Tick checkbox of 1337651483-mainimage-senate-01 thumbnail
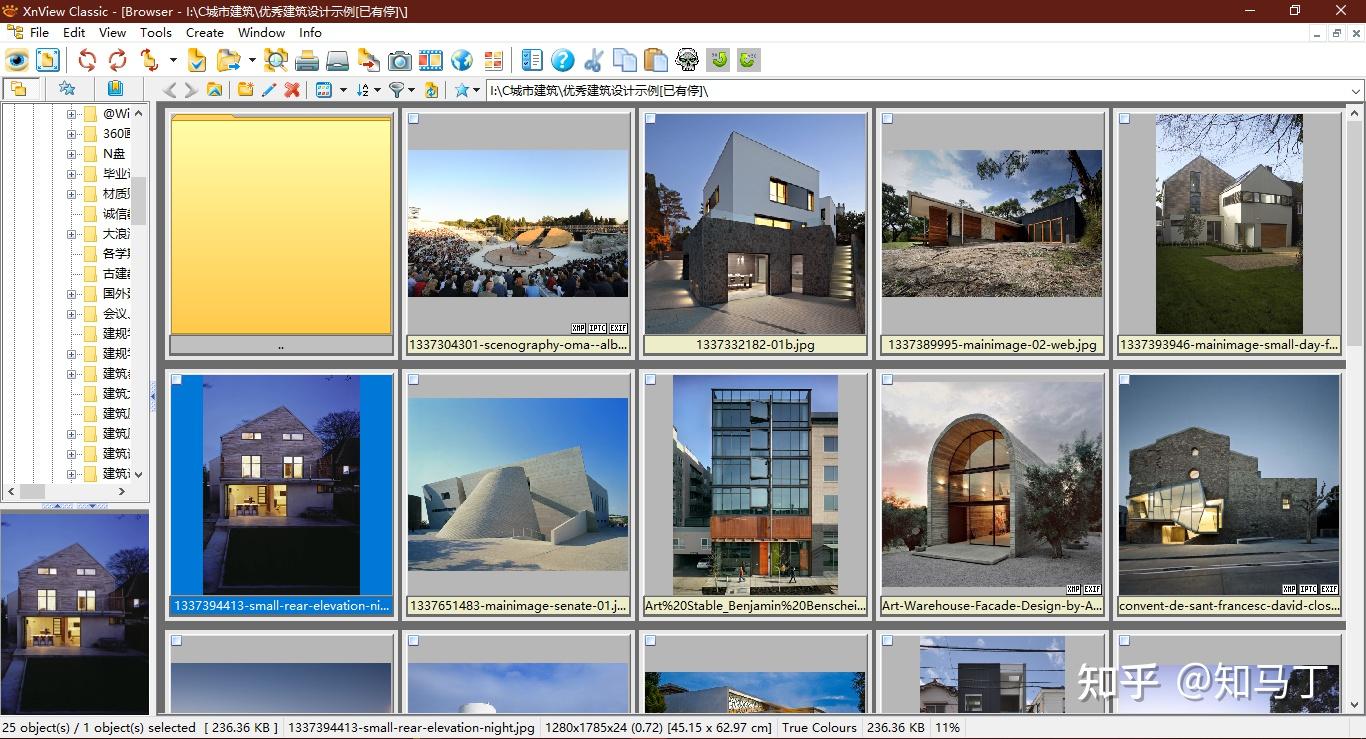Viewport: 1366px width, 739px height. 414,381
